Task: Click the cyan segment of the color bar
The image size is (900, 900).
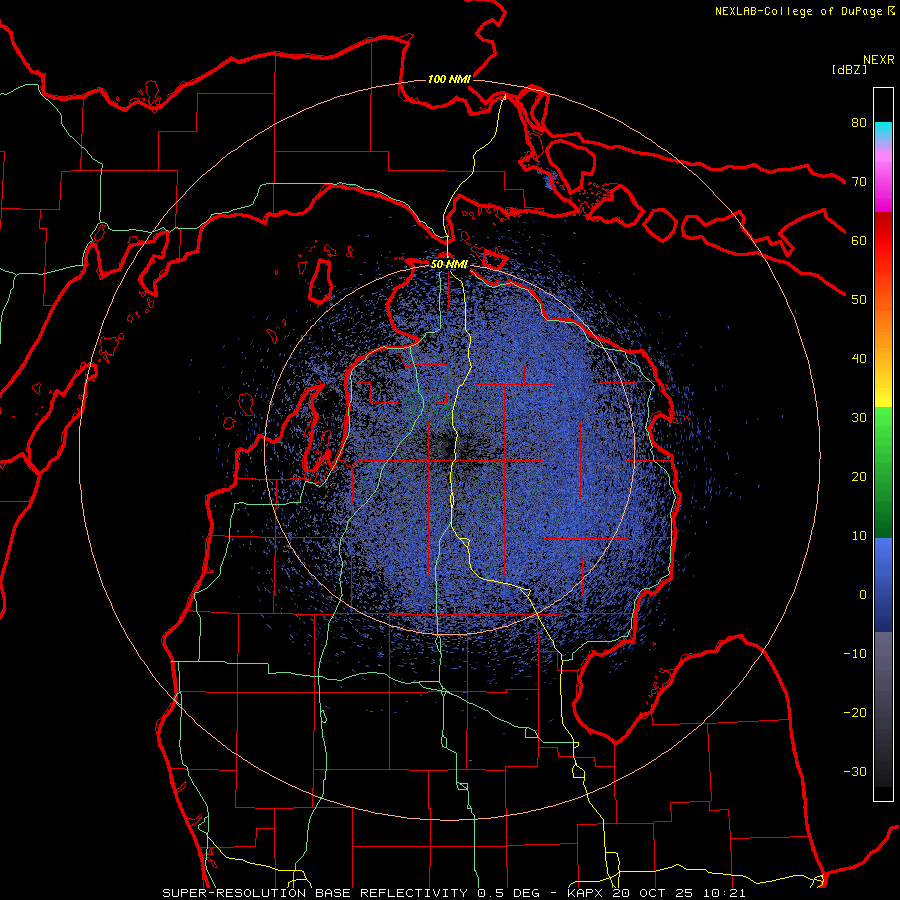Action: pos(883,131)
